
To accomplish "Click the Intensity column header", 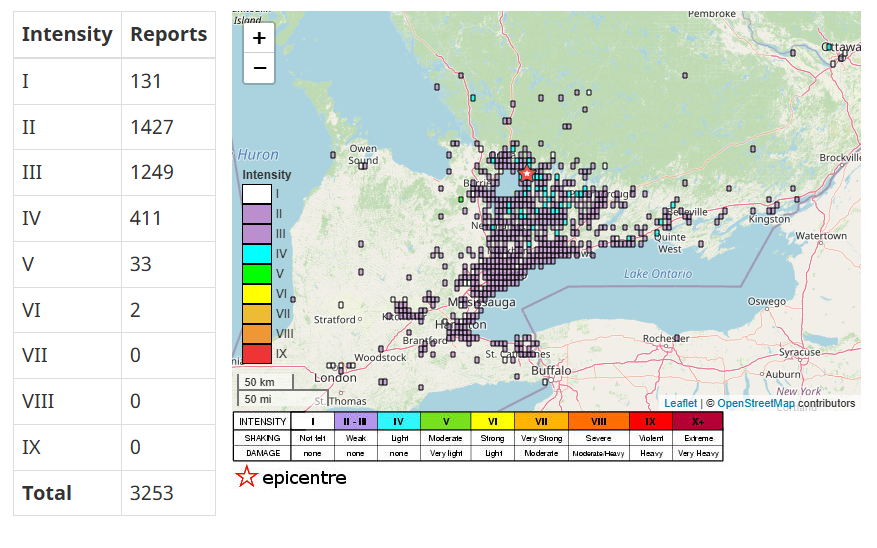I will tap(67, 34).
